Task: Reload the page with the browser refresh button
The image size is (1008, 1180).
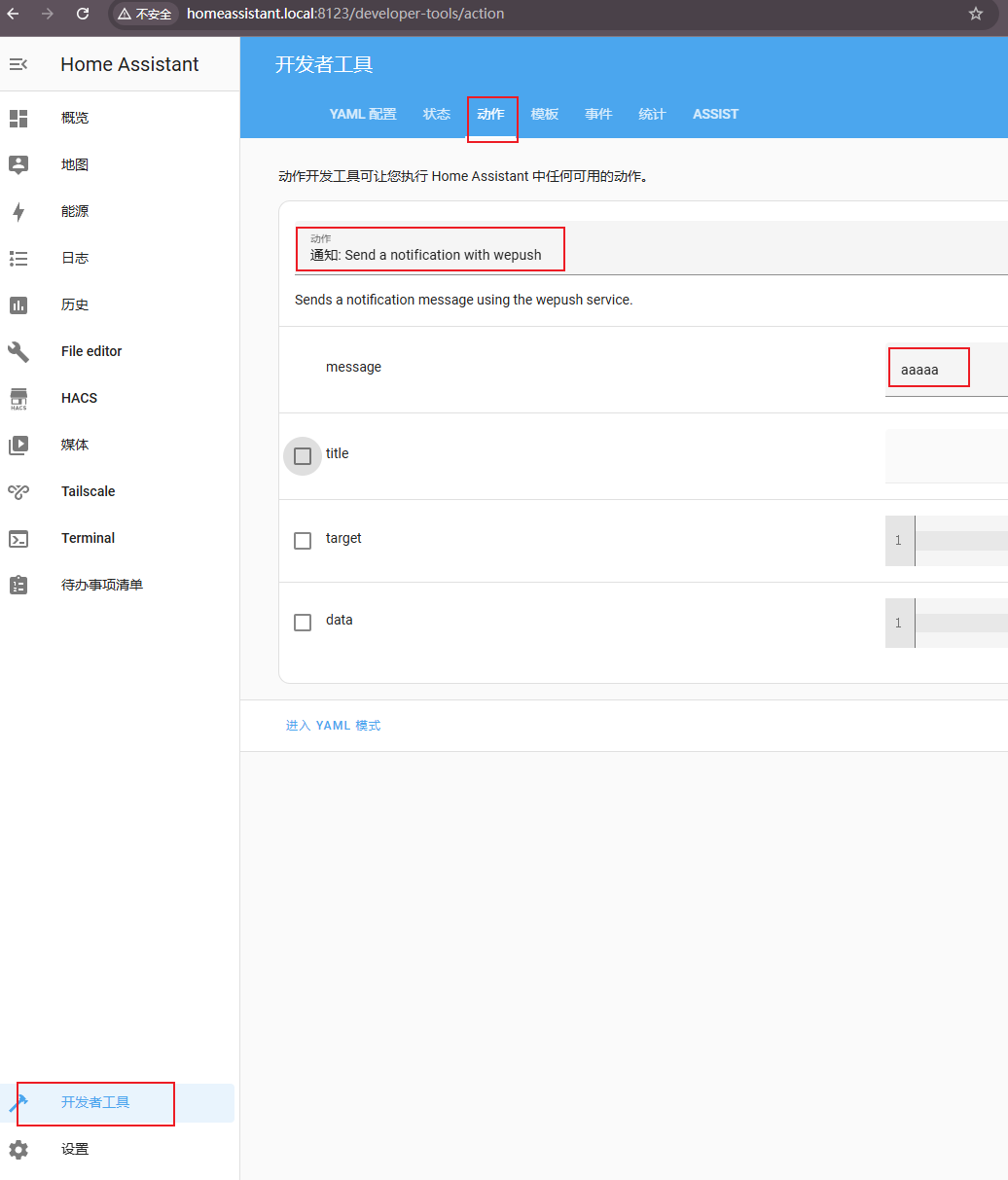Action: coord(83,14)
